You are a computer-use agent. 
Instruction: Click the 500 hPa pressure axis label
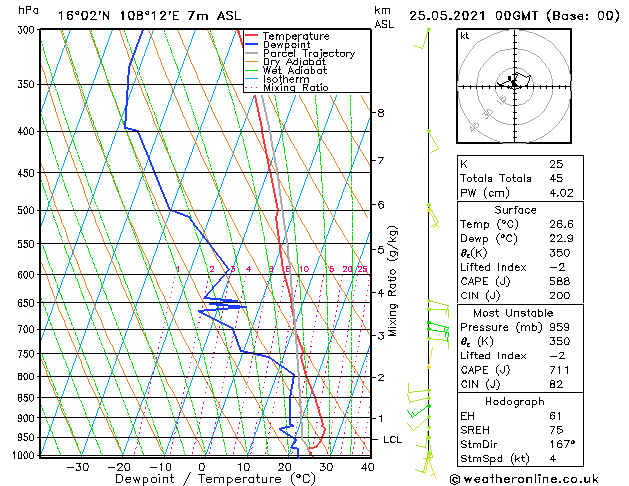point(28,211)
